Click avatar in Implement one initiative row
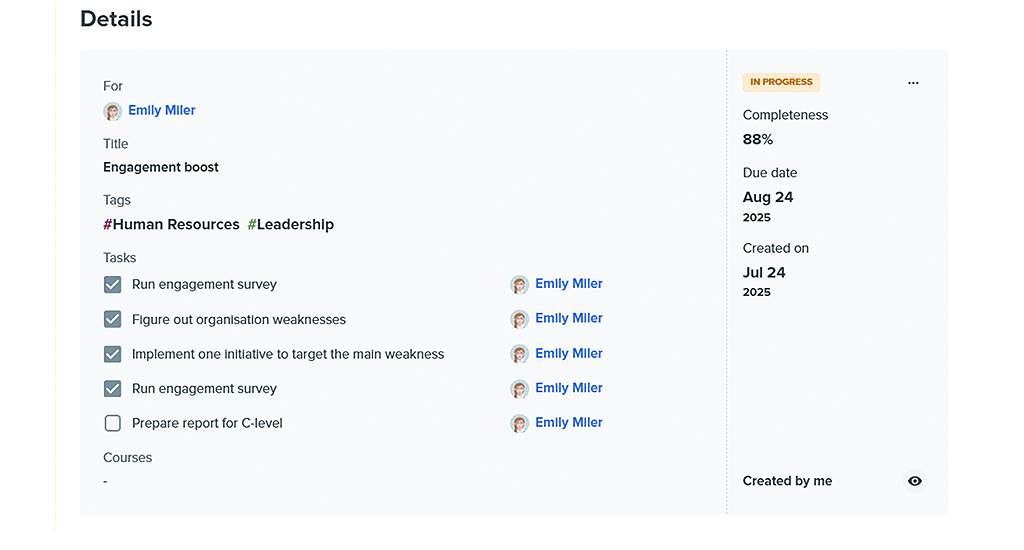The image size is (1024, 550). 519,354
